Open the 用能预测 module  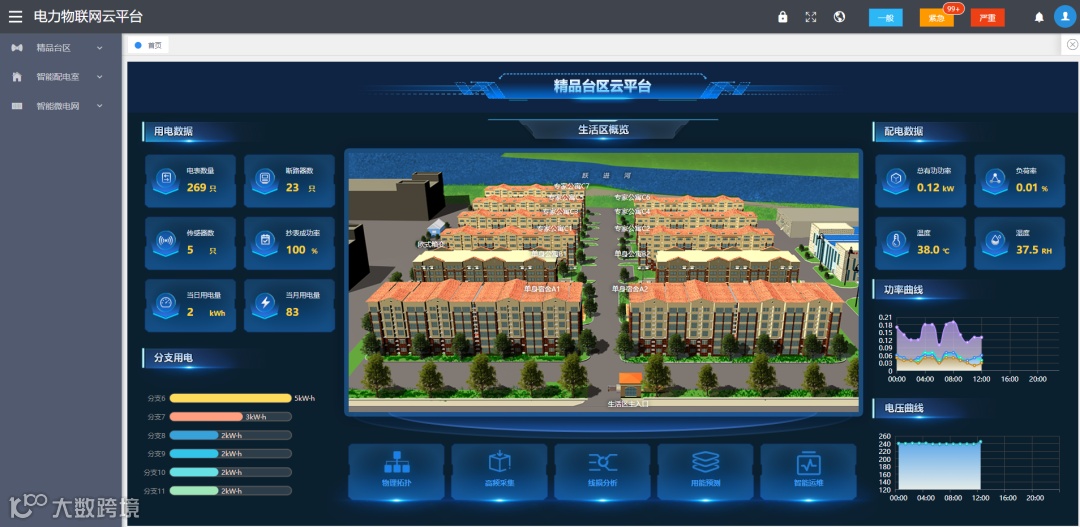tap(705, 472)
